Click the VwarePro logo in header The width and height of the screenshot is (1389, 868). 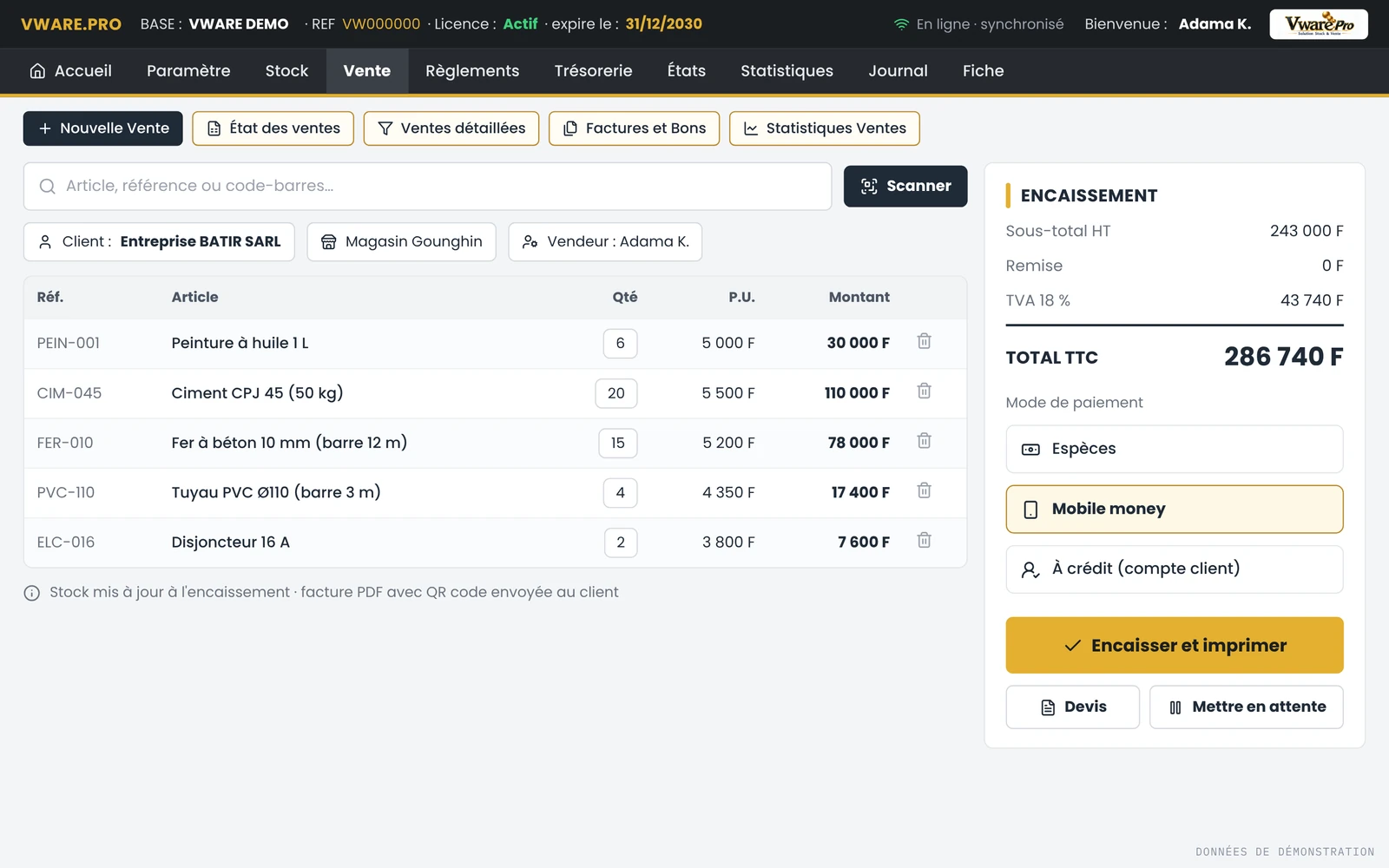coord(1319,24)
